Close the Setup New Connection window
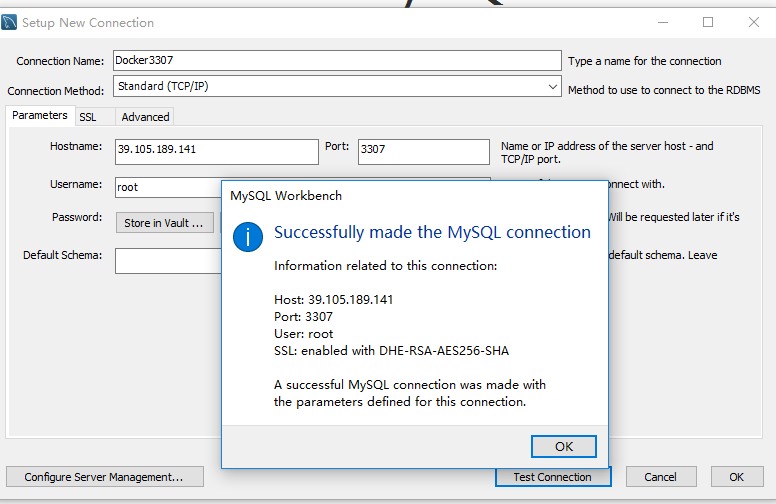Screen dimensions: 776x504 click(754, 22)
